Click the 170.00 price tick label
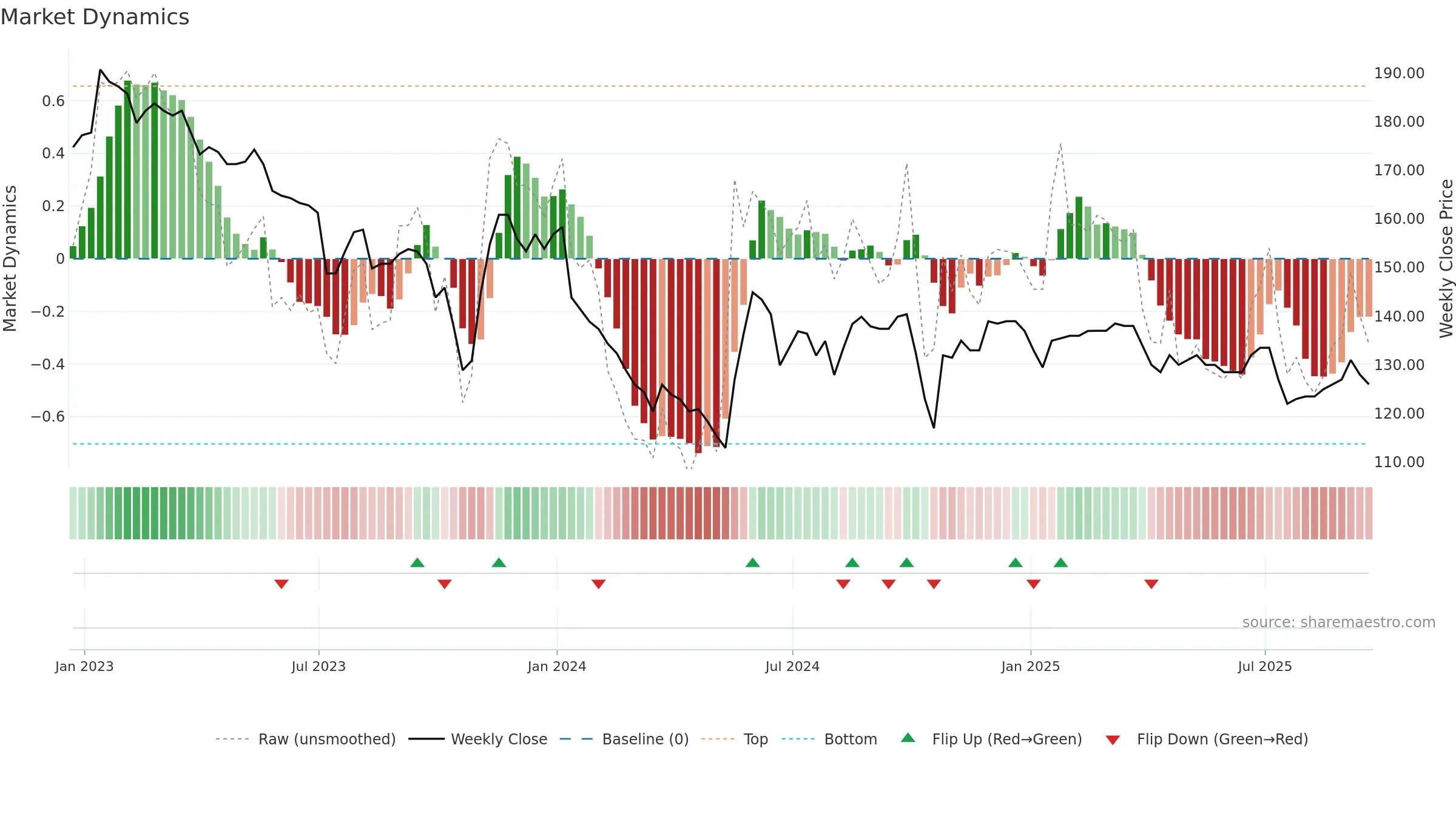The image size is (1456, 819). 1399,170
